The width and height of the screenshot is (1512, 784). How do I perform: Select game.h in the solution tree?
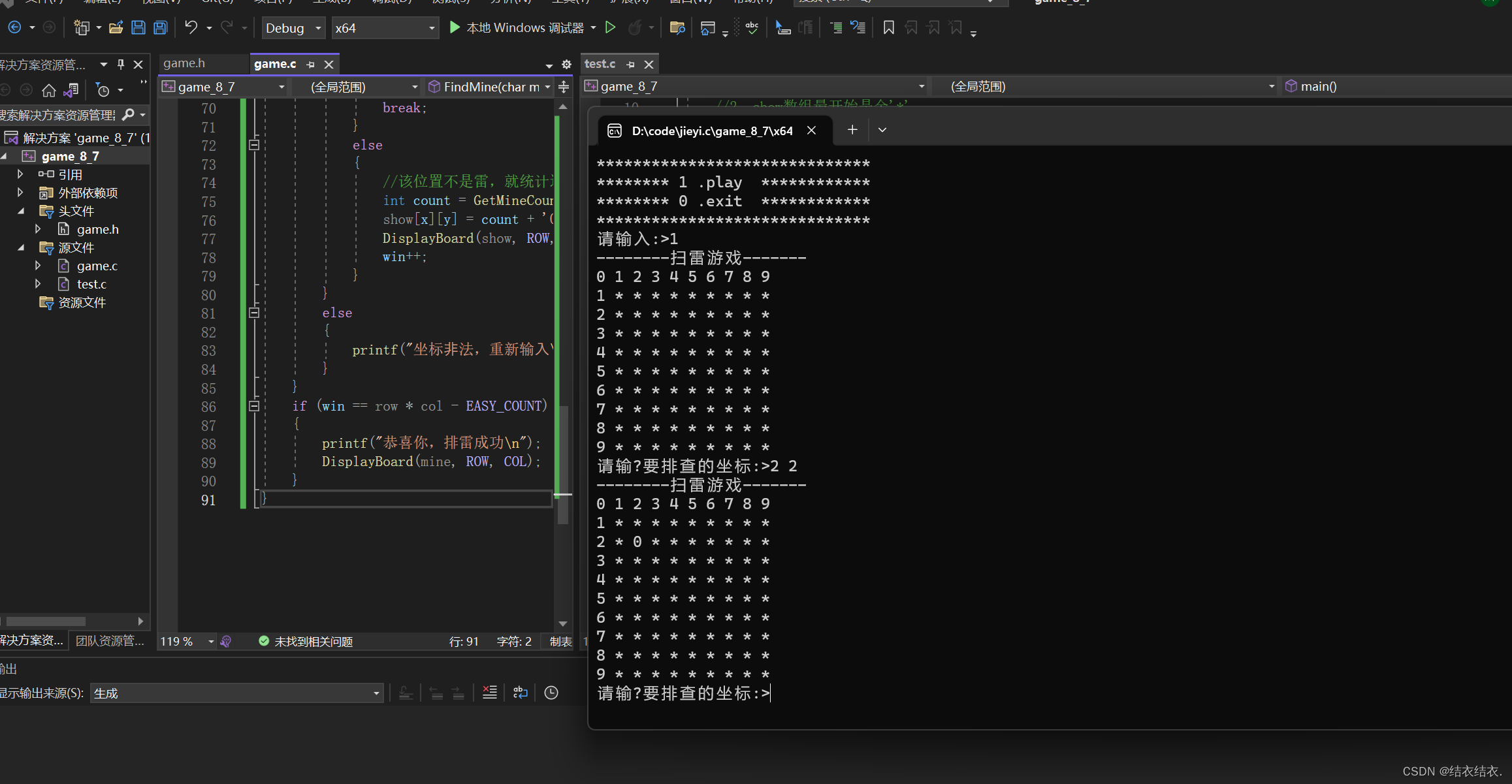pos(97,229)
